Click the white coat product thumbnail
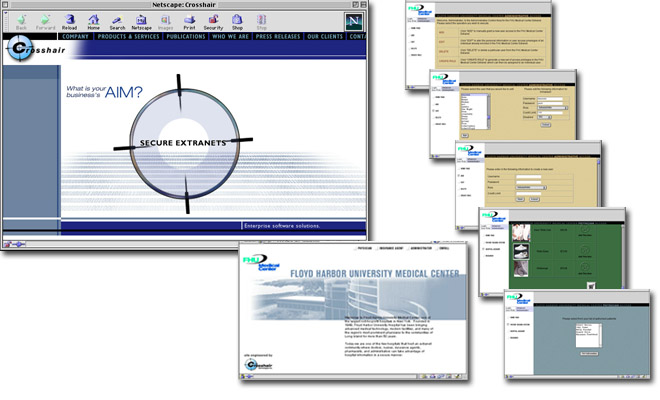This screenshot has height=400, width=660. coord(521,233)
